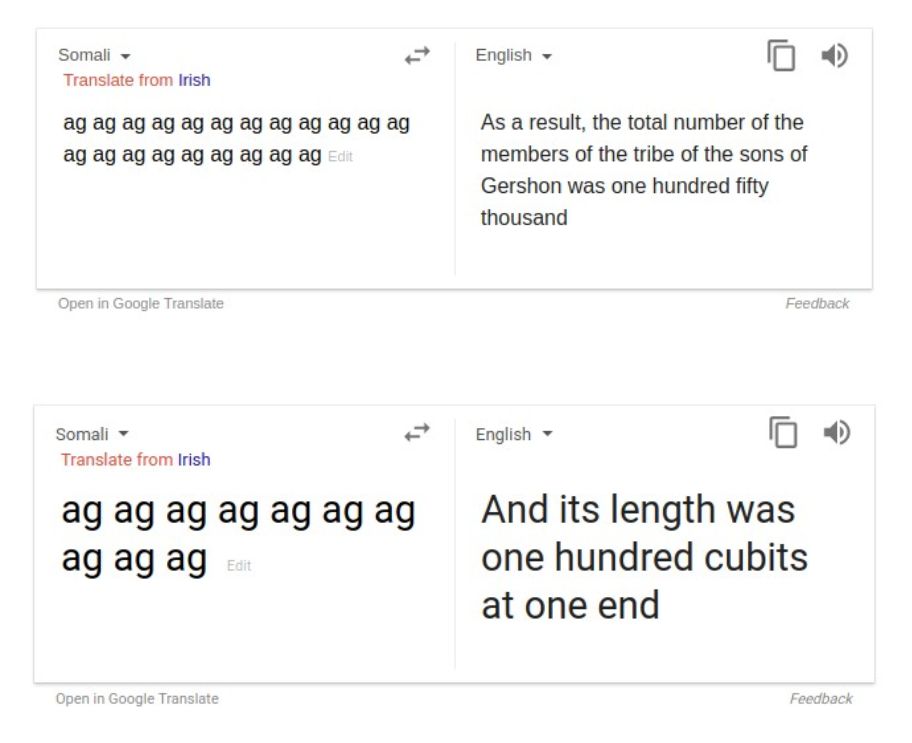912x743 pixels.
Task: Click Edit beside the large ag text
Action: click(238, 566)
